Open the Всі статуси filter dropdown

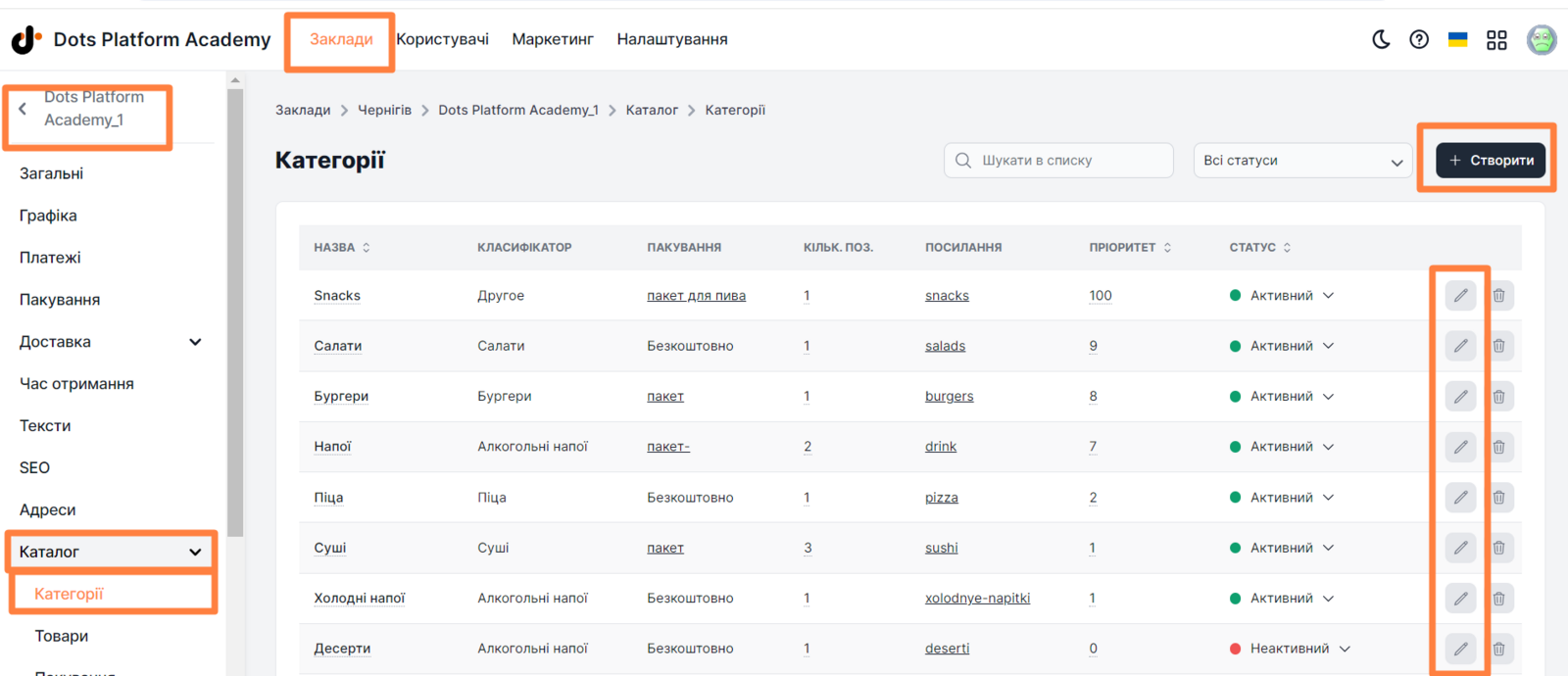click(x=1302, y=161)
